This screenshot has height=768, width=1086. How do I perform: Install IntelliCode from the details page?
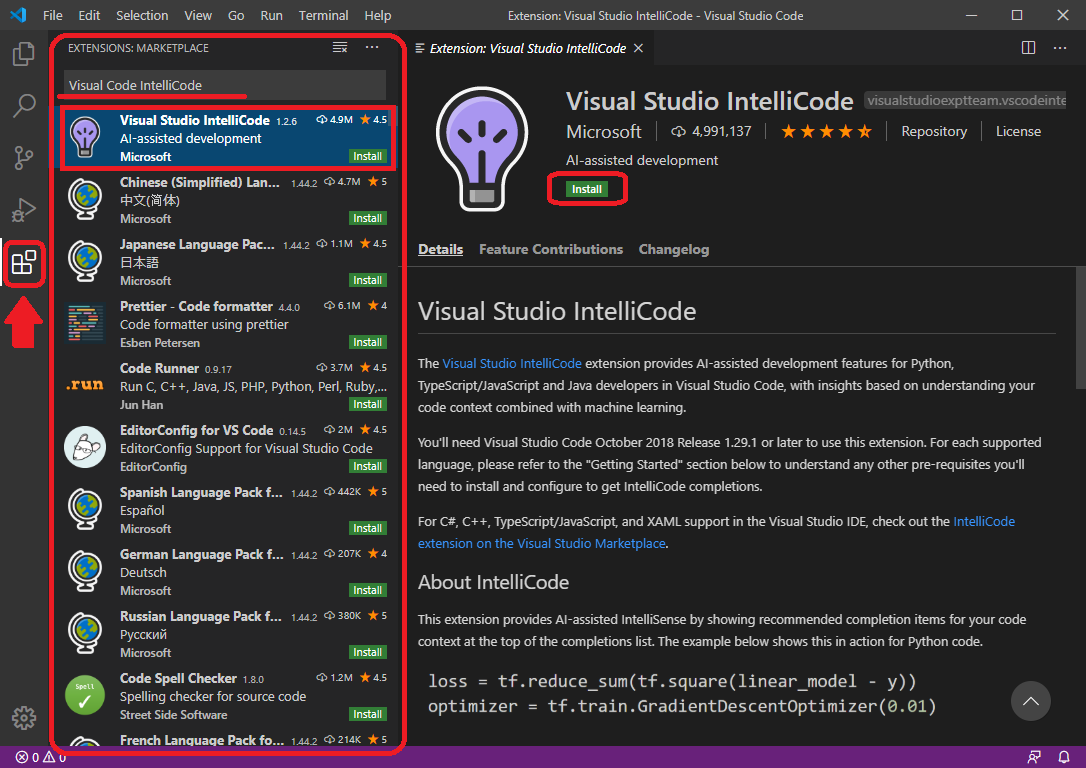pos(587,189)
